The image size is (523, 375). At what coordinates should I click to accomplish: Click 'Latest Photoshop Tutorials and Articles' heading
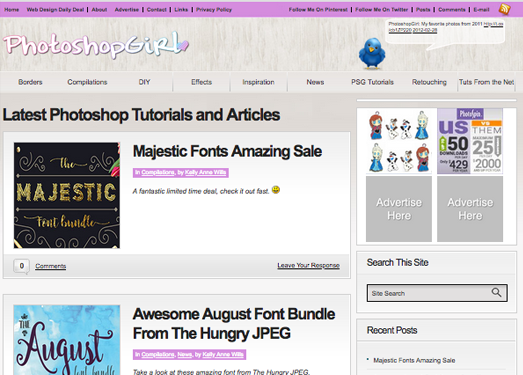pos(141,115)
